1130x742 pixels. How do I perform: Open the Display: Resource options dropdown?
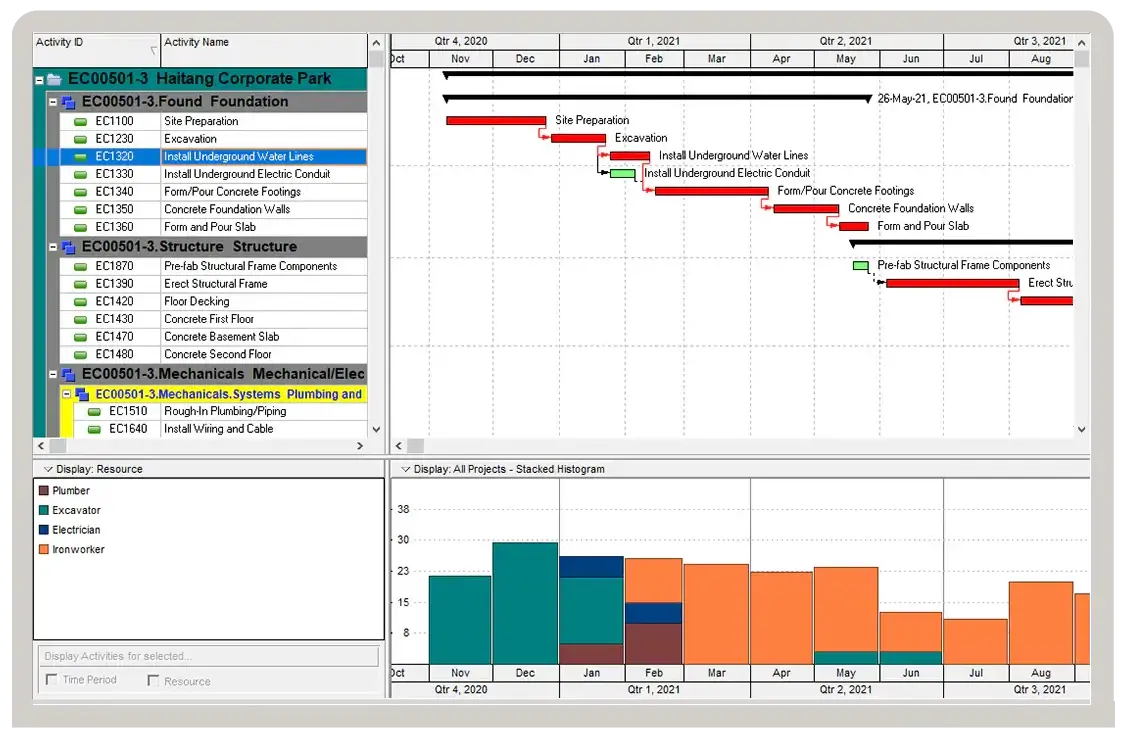pos(48,470)
